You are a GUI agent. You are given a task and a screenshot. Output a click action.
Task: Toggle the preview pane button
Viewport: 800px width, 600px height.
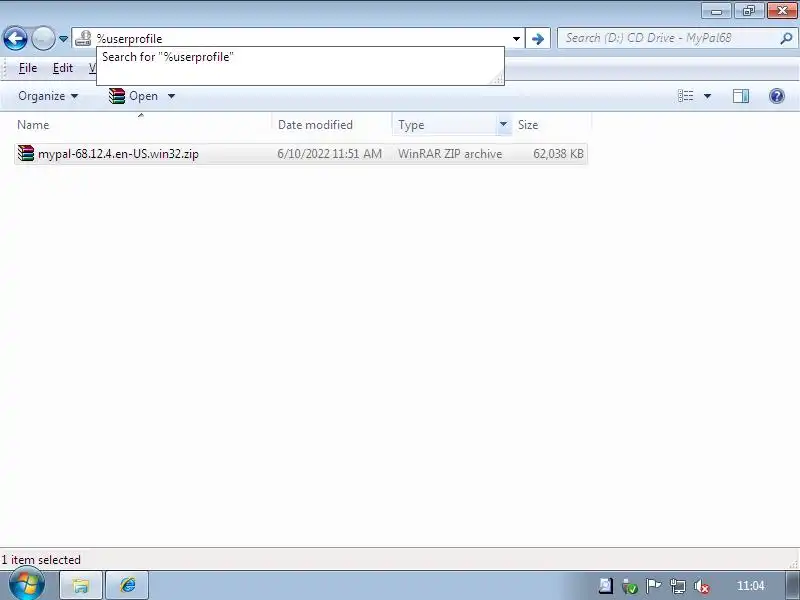tap(741, 96)
